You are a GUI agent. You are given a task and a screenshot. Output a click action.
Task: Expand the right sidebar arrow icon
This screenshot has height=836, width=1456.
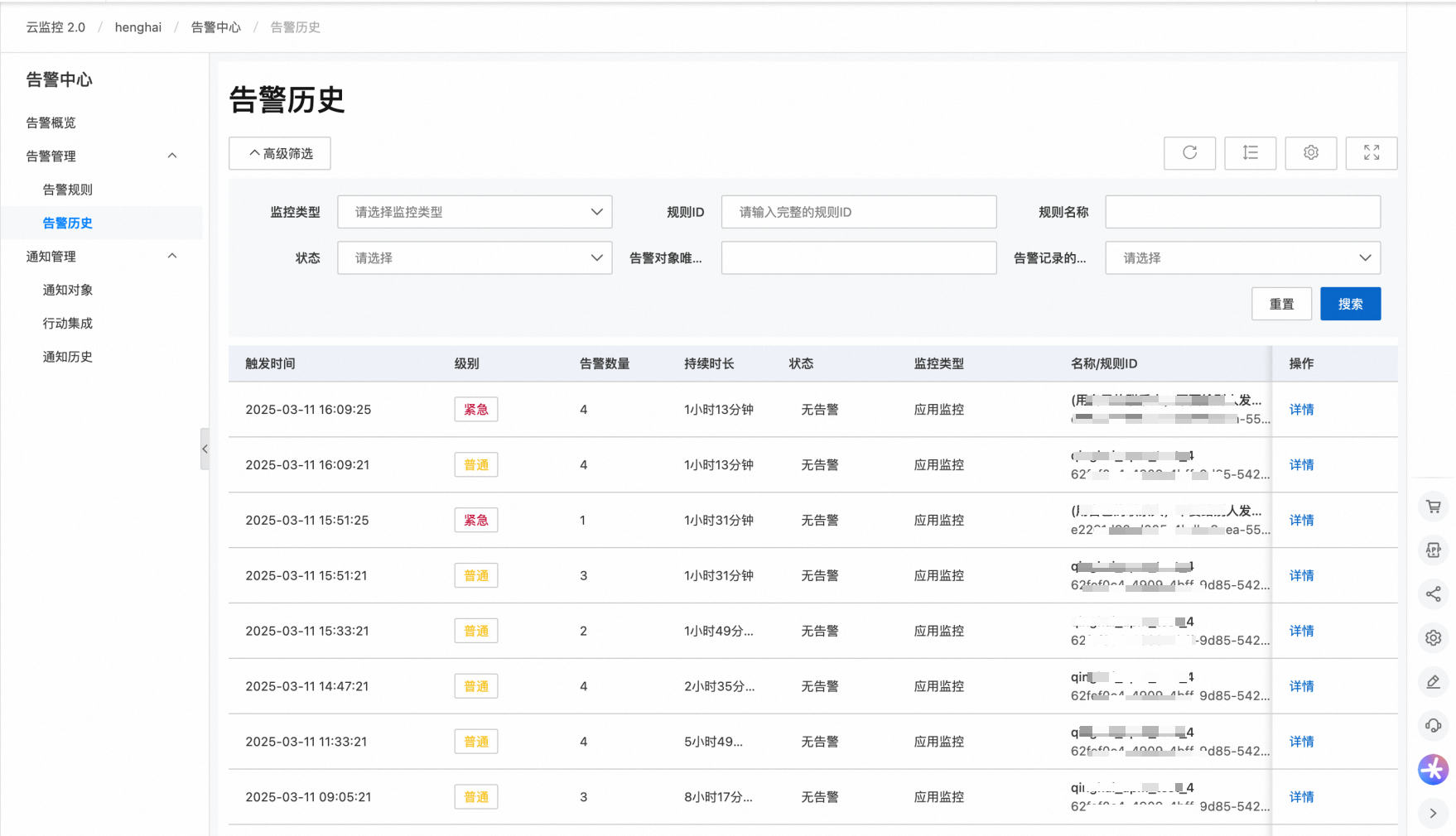tap(1433, 814)
